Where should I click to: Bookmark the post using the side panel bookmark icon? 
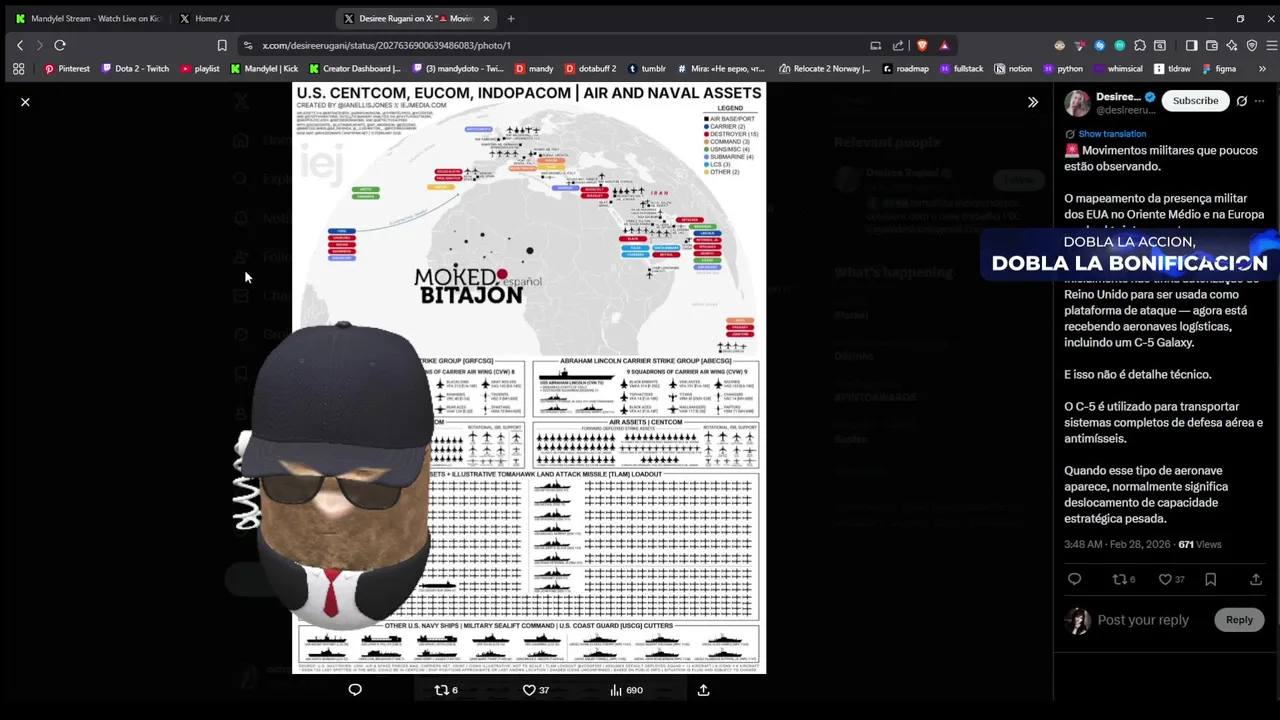tap(1210, 579)
